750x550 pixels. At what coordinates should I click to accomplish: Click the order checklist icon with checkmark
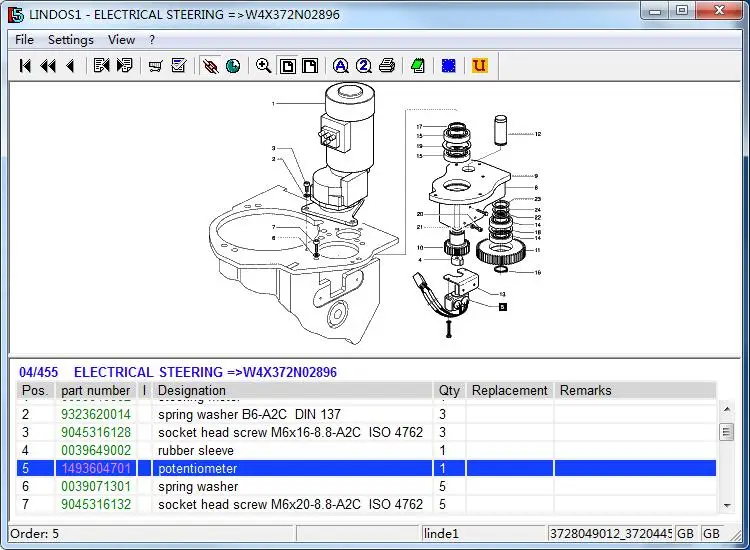[x=179, y=66]
